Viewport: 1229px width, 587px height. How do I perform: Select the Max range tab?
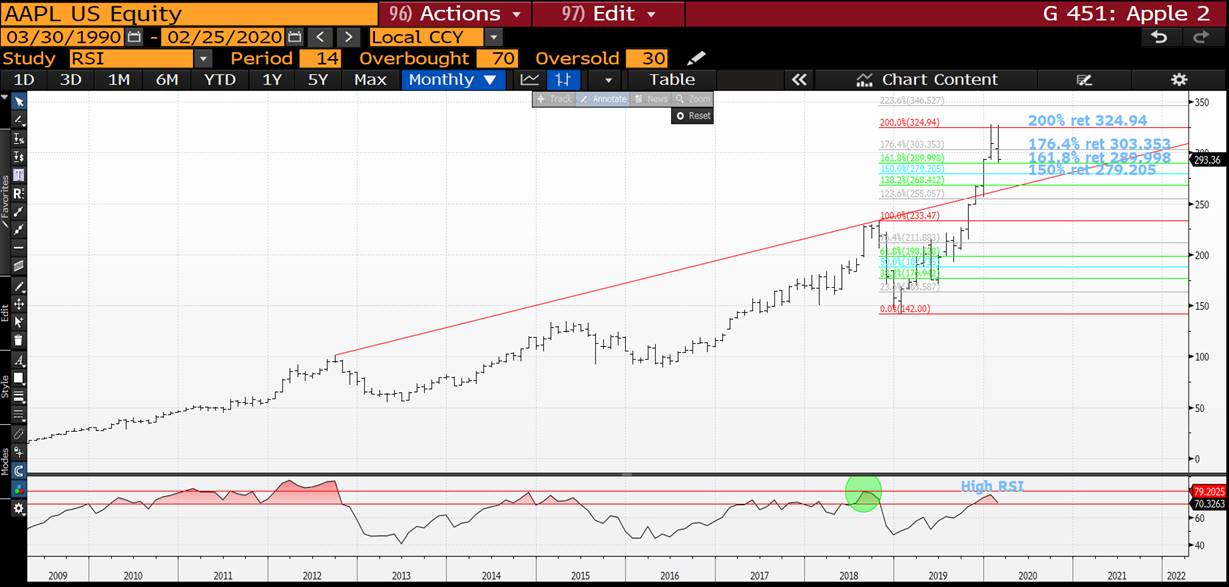pos(370,80)
